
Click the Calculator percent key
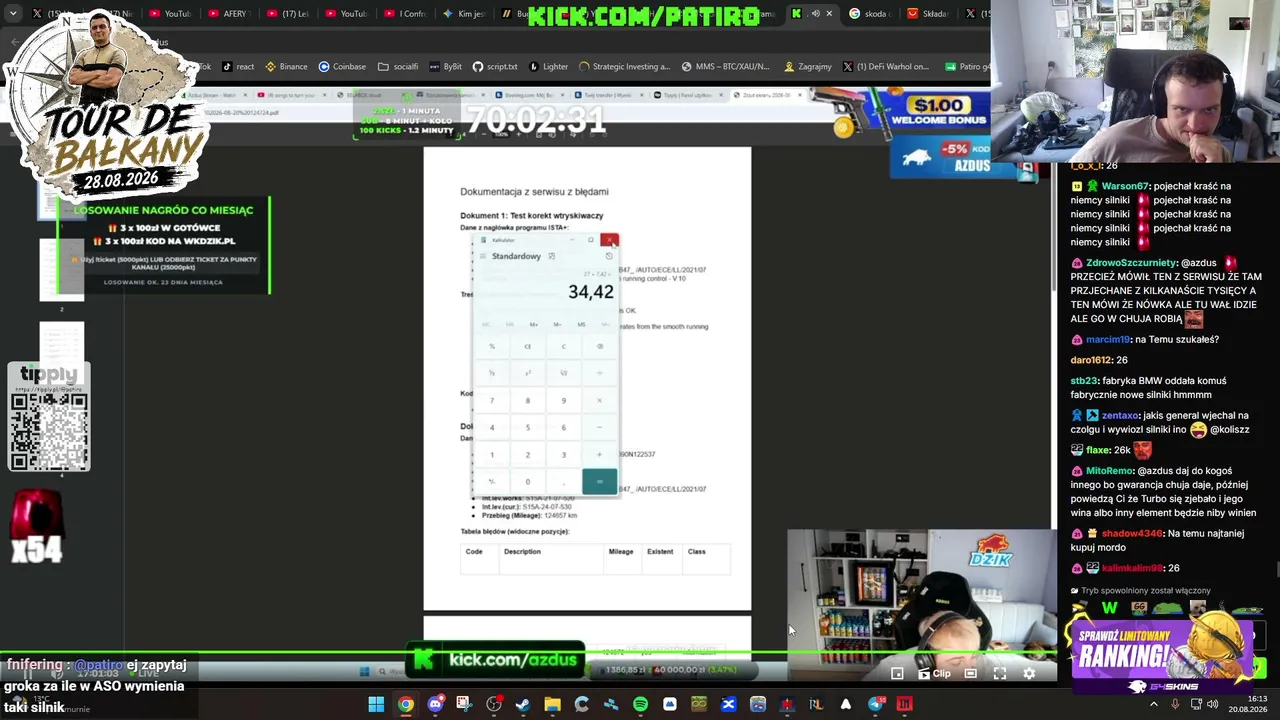[x=492, y=346]
